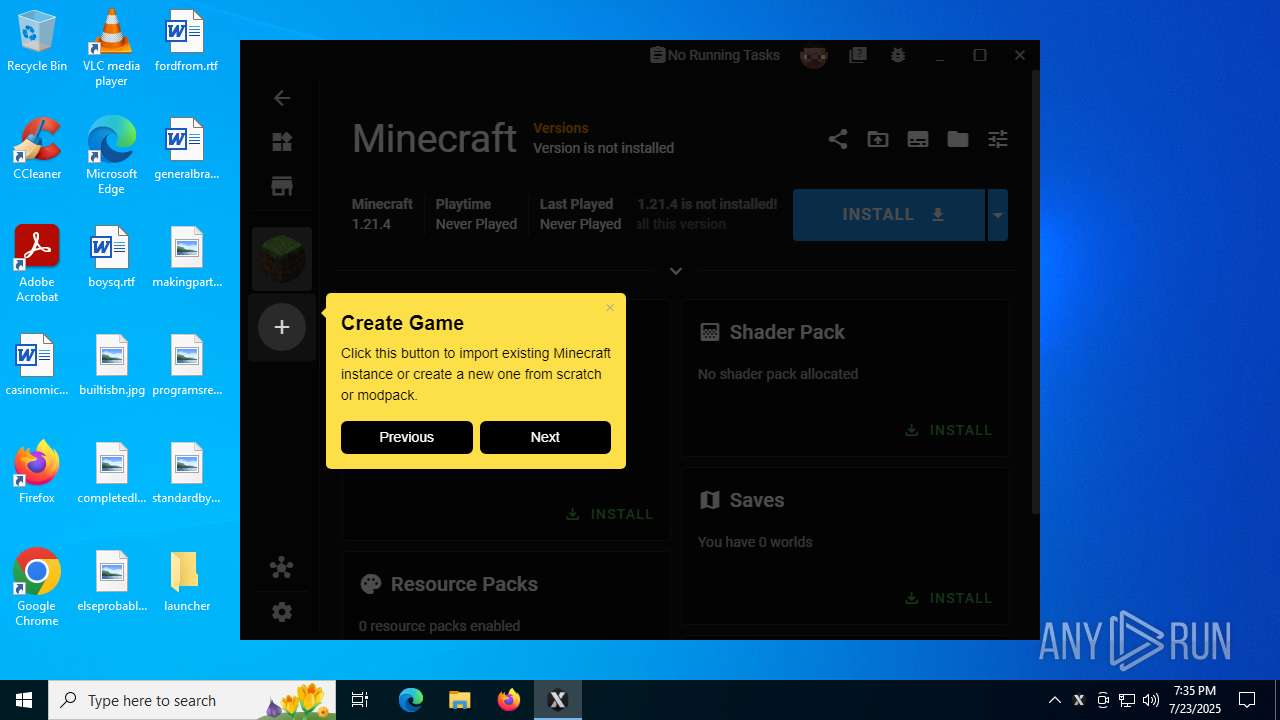Select boysq.rtf desktop file
This screenshot has height=720, width=1280.
[x=111, y=258]
